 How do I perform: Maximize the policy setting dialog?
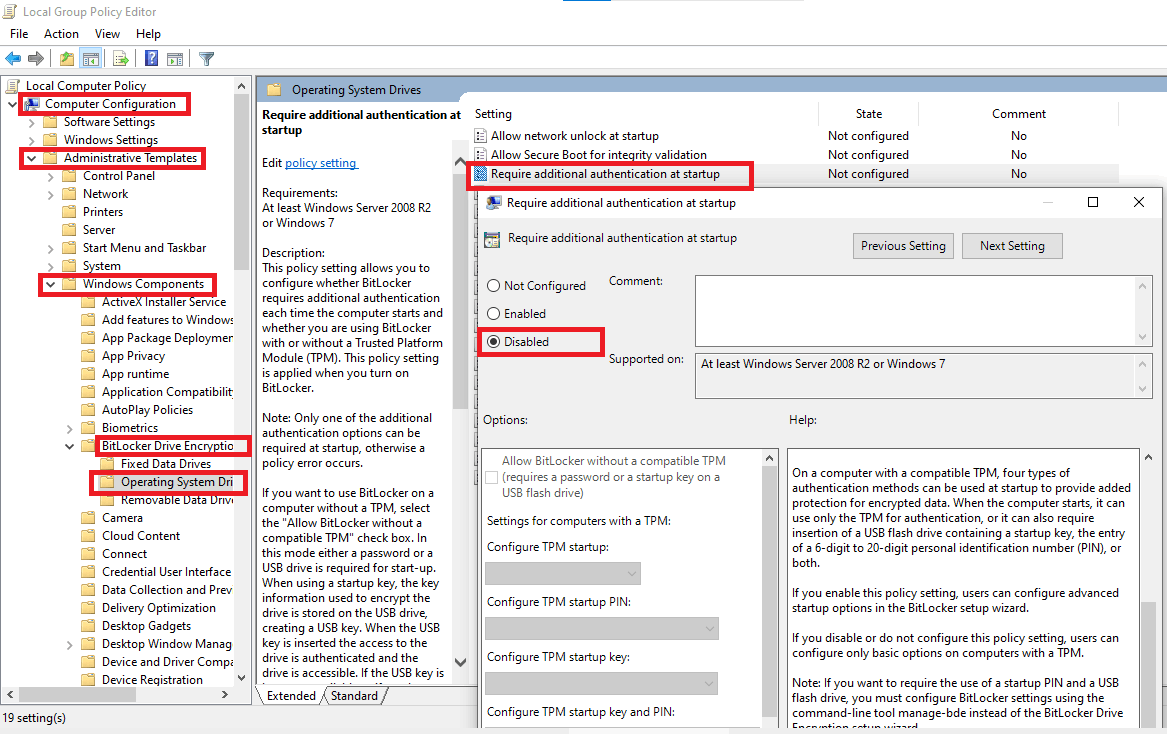click(x=1093, y=202)
